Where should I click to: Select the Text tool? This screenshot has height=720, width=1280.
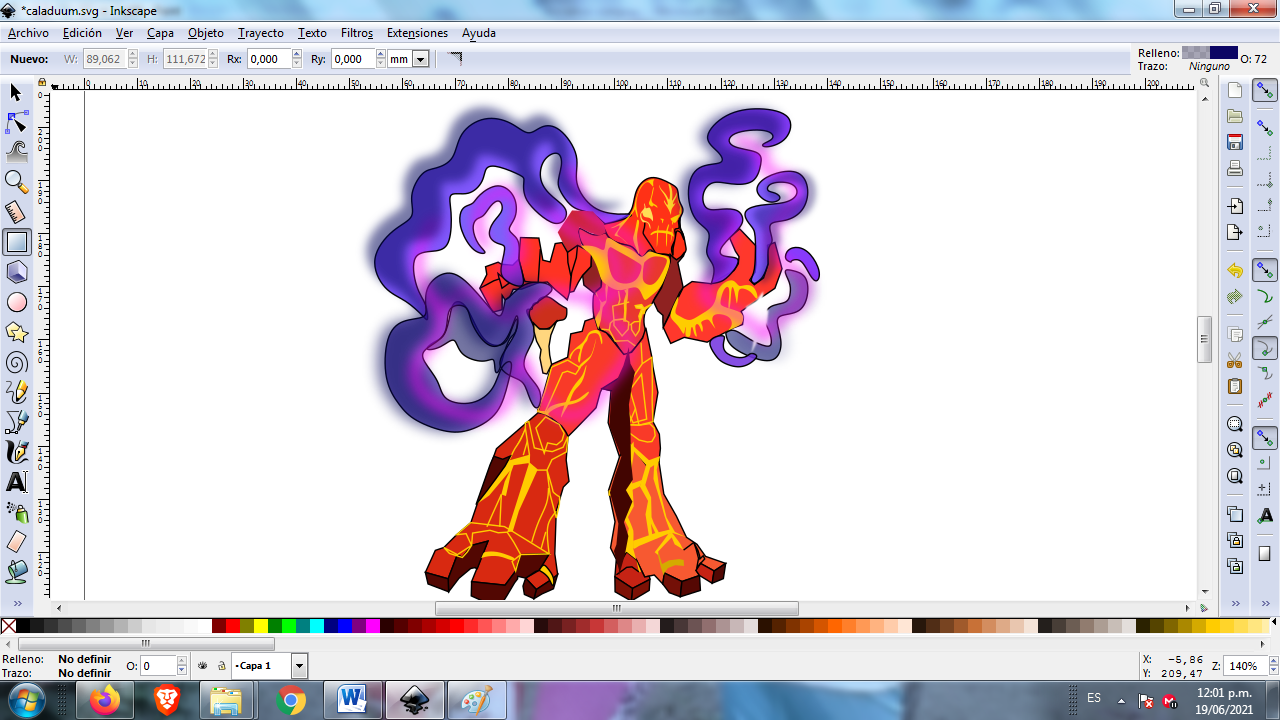tap(16, 482)
